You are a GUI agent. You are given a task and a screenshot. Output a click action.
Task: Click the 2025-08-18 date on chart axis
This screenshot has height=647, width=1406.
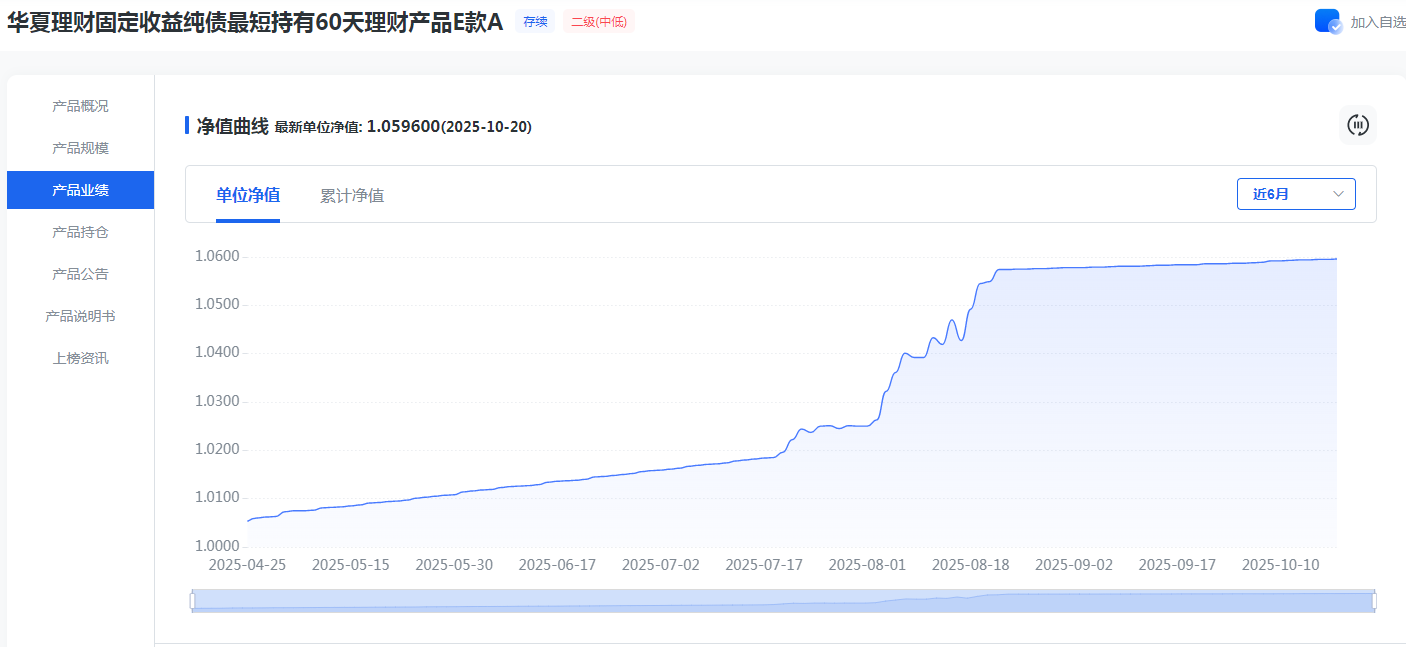970,565
